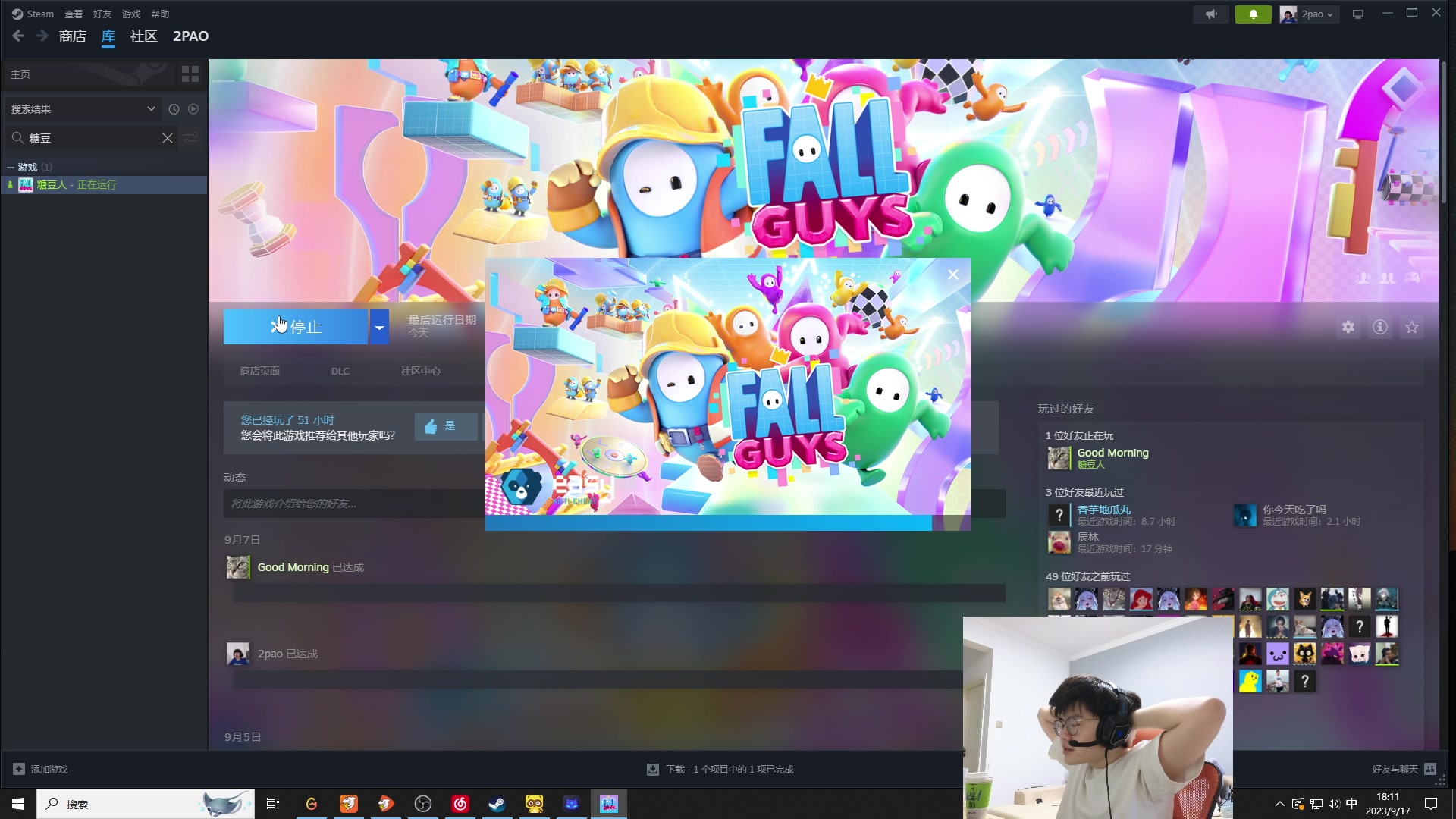This screenshot has height=819, width=1456.
Task: Click the splash loading progress bar
Action: tap(728, 522)
